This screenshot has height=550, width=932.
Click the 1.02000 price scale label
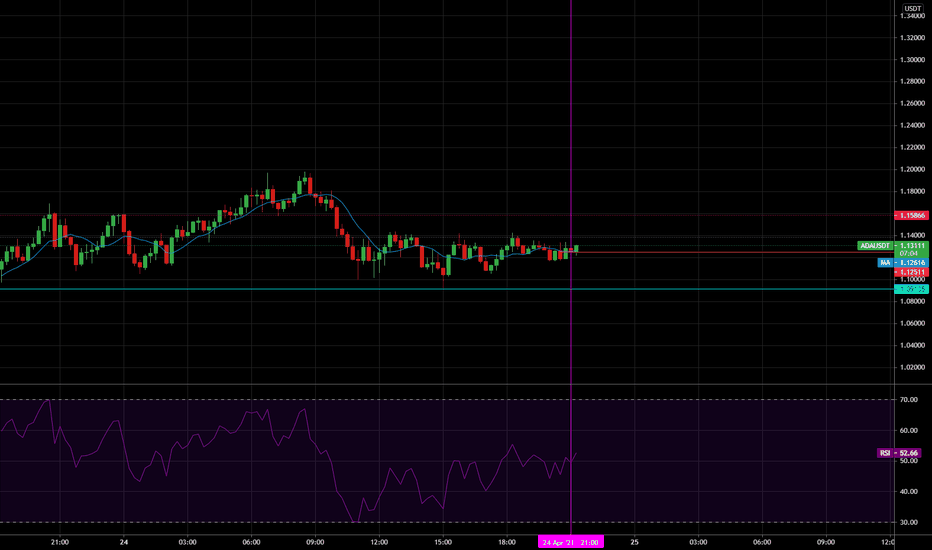(x=912, y=367)
